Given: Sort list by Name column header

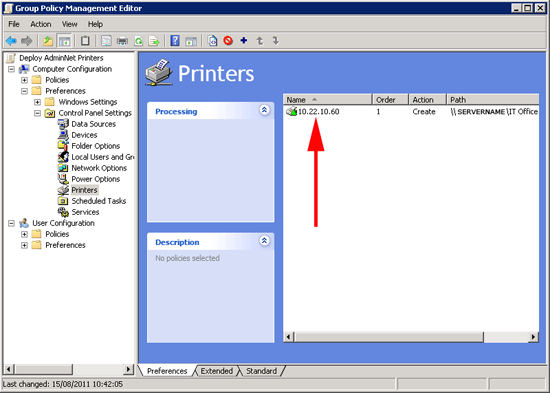Looking at the screenshot, I should click(327, 100).
